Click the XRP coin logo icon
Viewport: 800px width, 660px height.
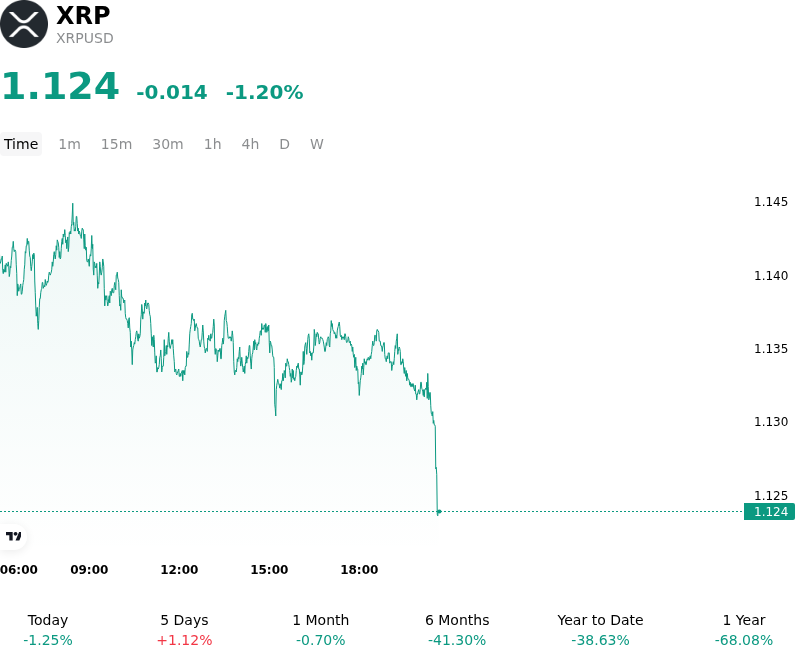point(24,24)
